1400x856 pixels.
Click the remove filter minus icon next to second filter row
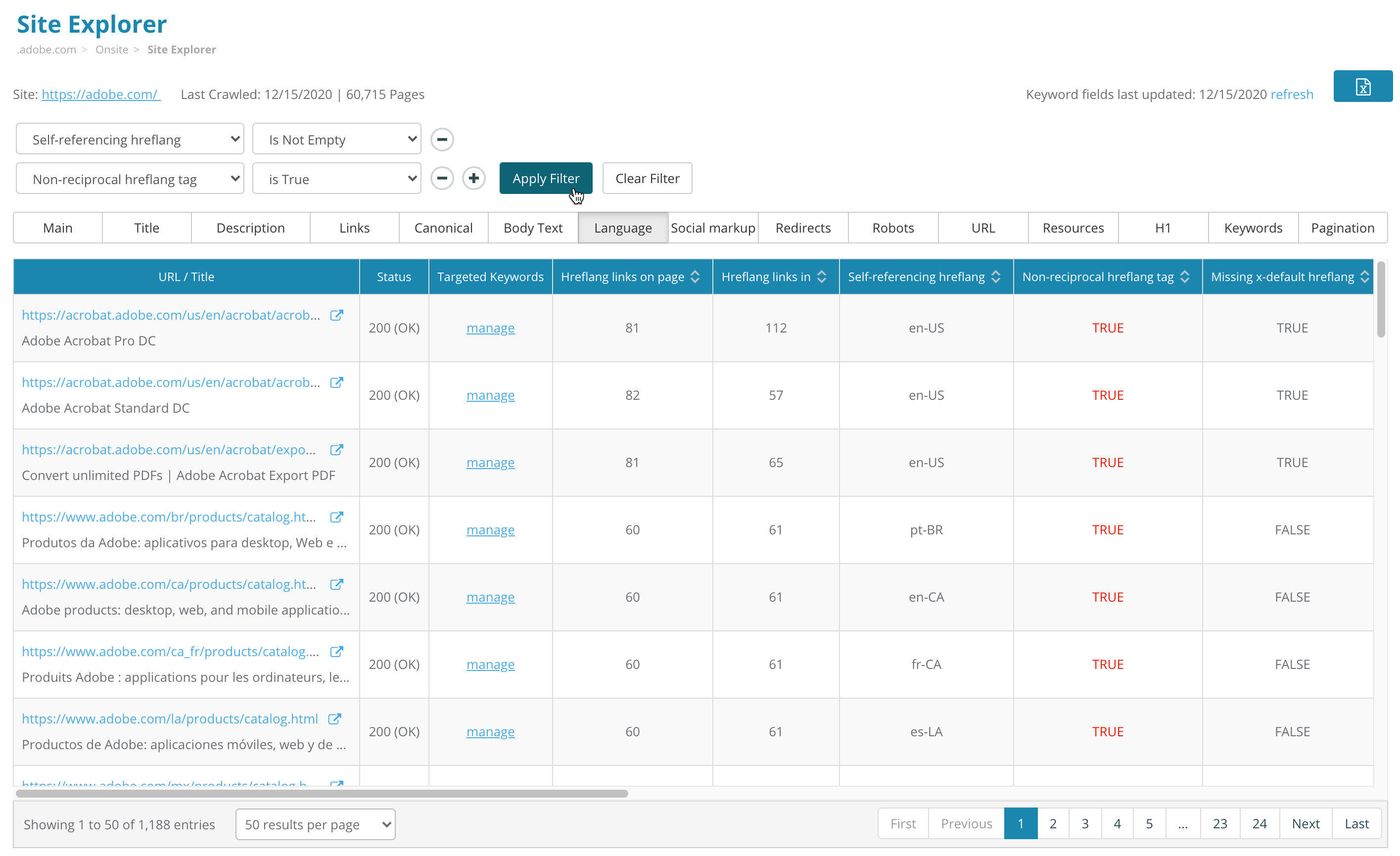pos(442,178)
